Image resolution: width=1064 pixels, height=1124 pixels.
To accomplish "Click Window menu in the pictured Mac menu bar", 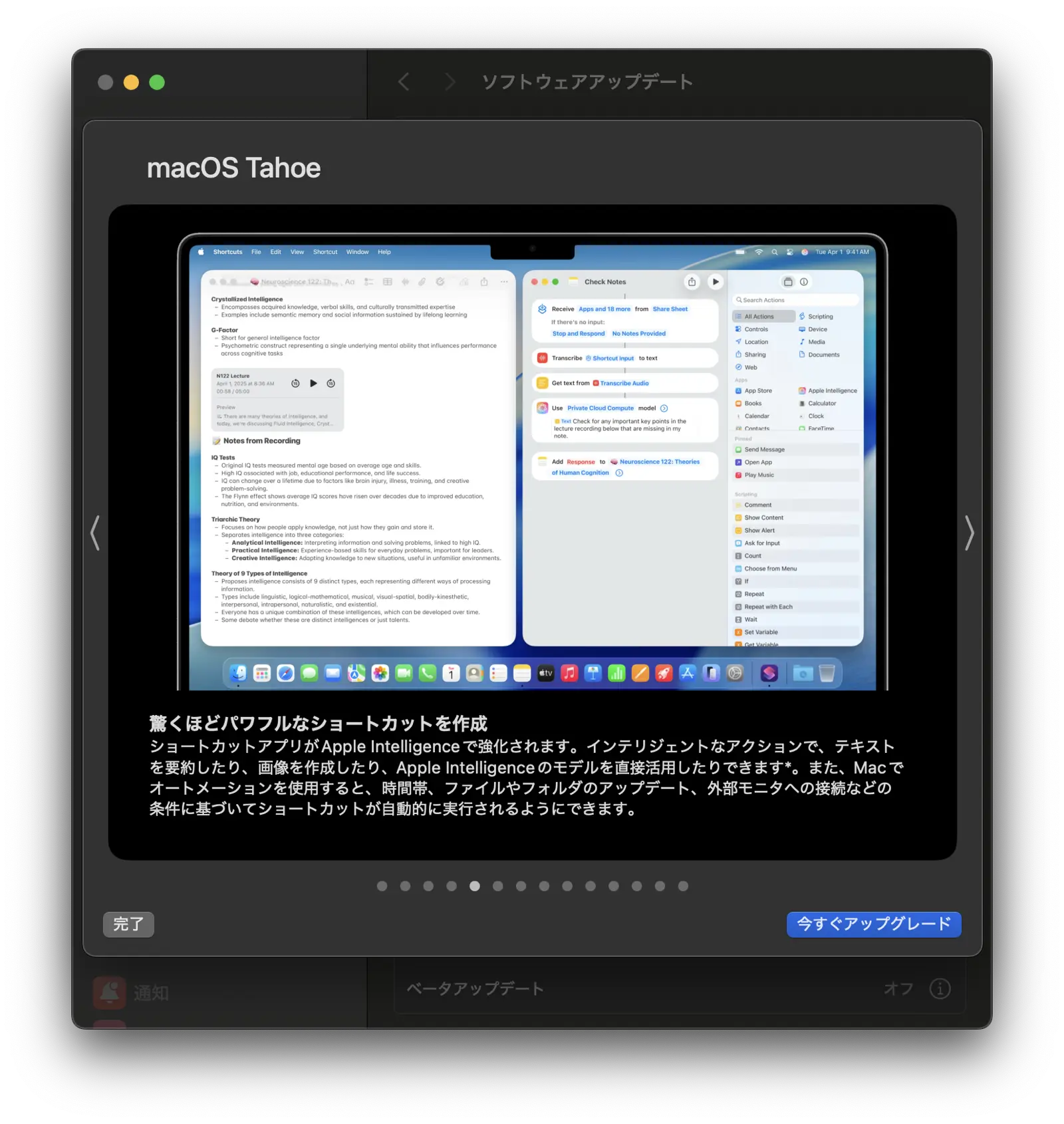I will 357,252.
